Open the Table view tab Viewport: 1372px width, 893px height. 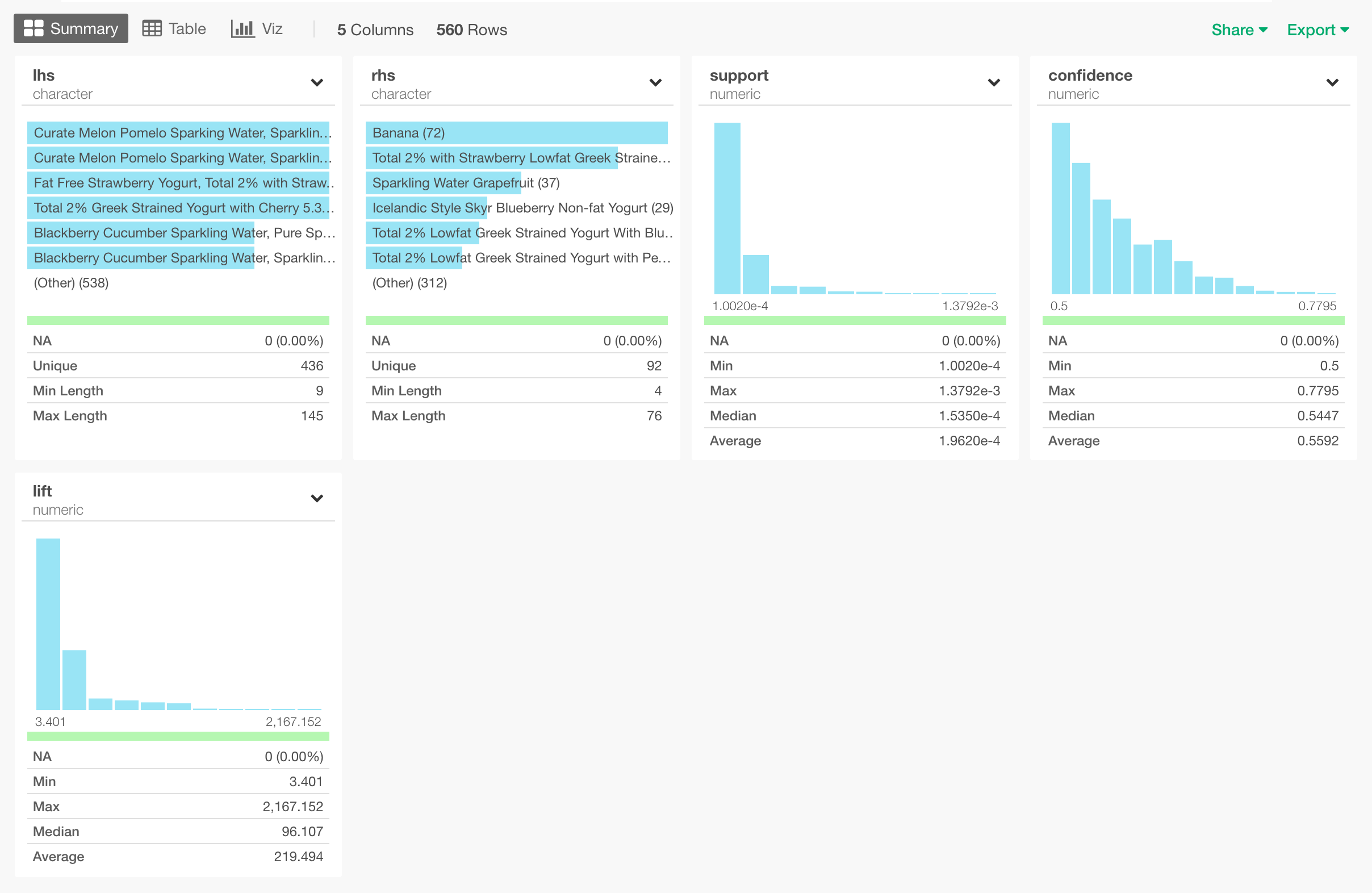pos(174,29)
